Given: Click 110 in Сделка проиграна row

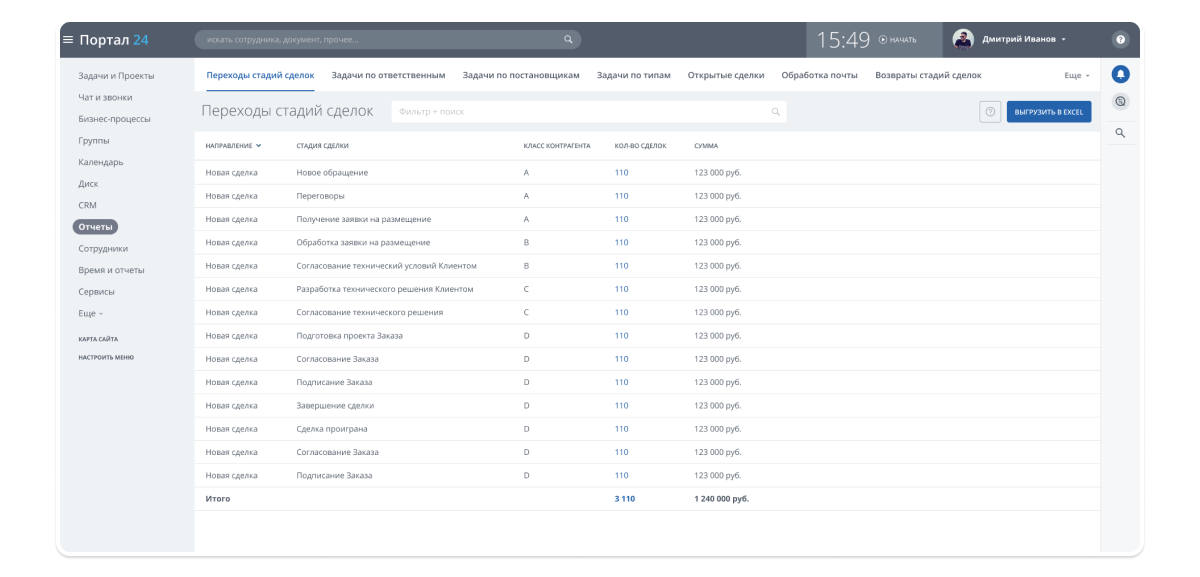Looking at the screenshot, I should [x=621, y=429].
